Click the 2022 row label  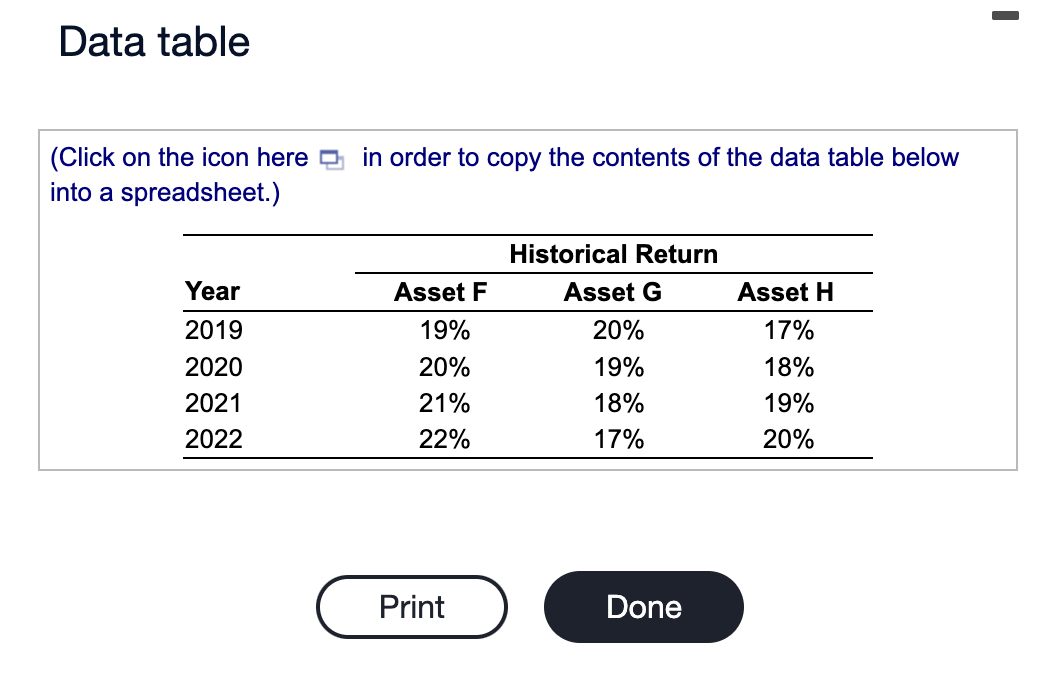pos(212,438)
